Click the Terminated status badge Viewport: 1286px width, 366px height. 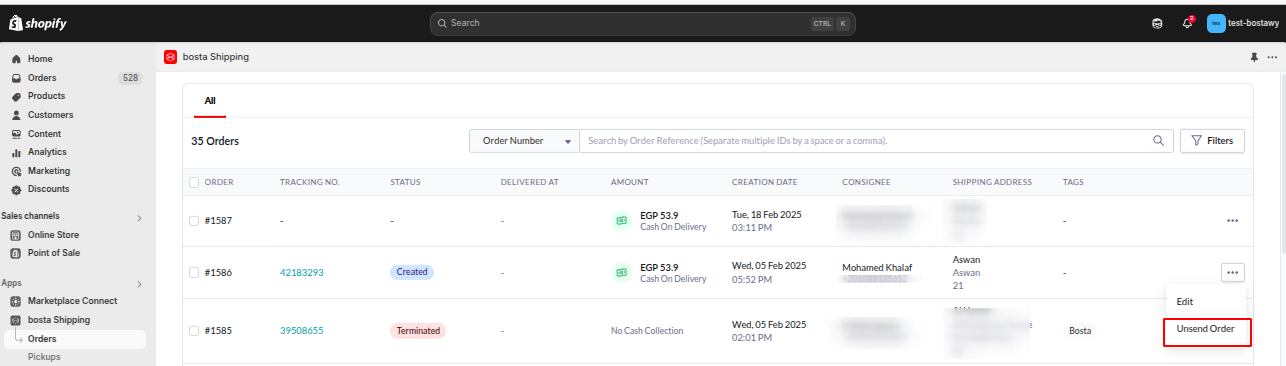point(418,330)
